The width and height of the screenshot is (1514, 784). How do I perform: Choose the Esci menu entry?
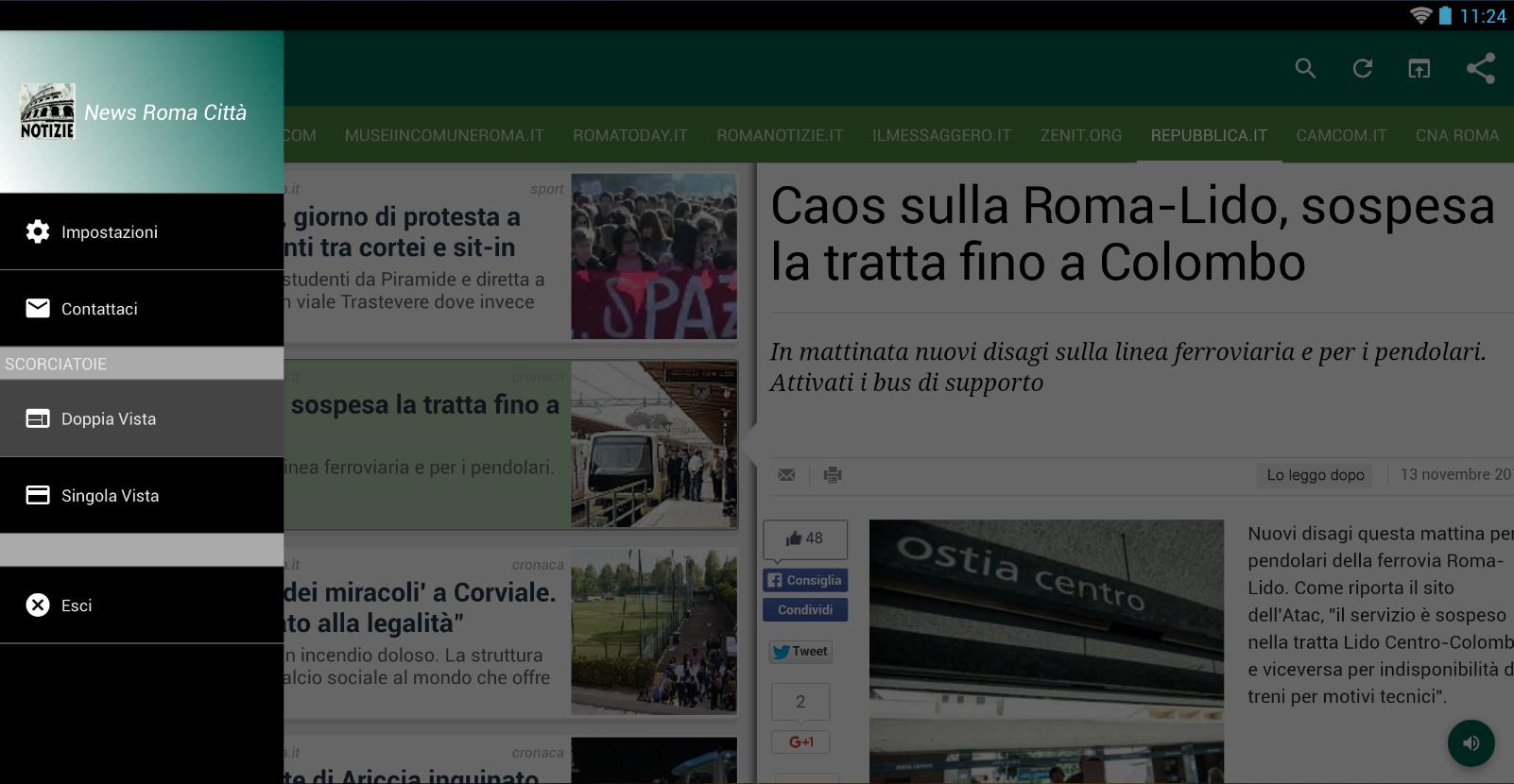(142, 605)
